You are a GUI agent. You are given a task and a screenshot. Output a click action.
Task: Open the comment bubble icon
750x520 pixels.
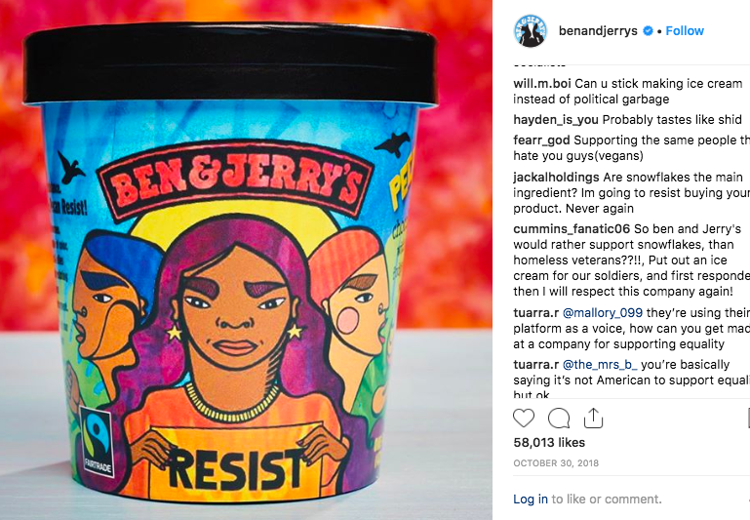(558, 418)
